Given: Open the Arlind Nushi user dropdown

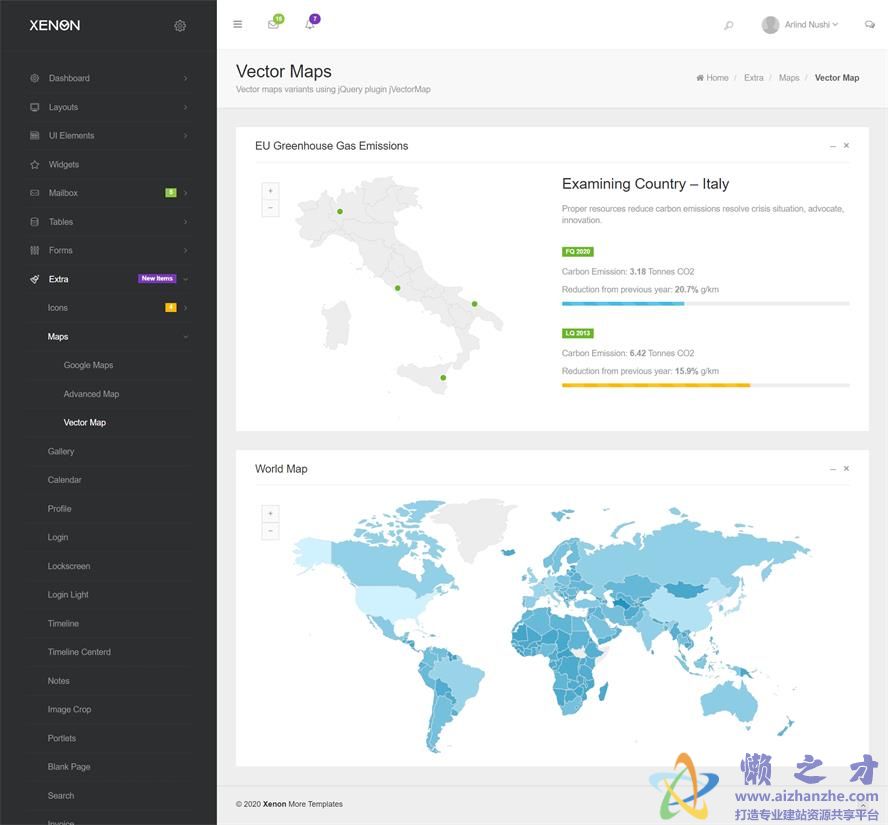Looking at the screenshot, I should click(x=800, y=25).
